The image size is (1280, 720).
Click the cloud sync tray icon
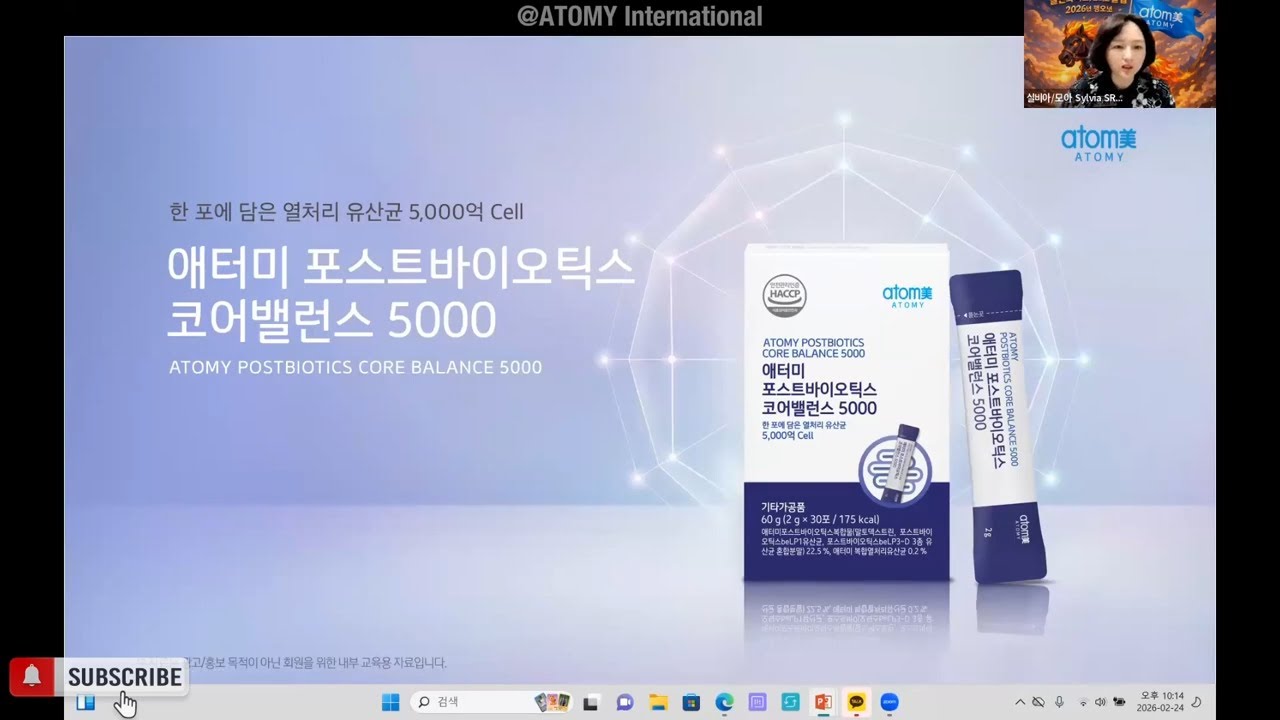pyautogui.click(x=1039, y=702)
